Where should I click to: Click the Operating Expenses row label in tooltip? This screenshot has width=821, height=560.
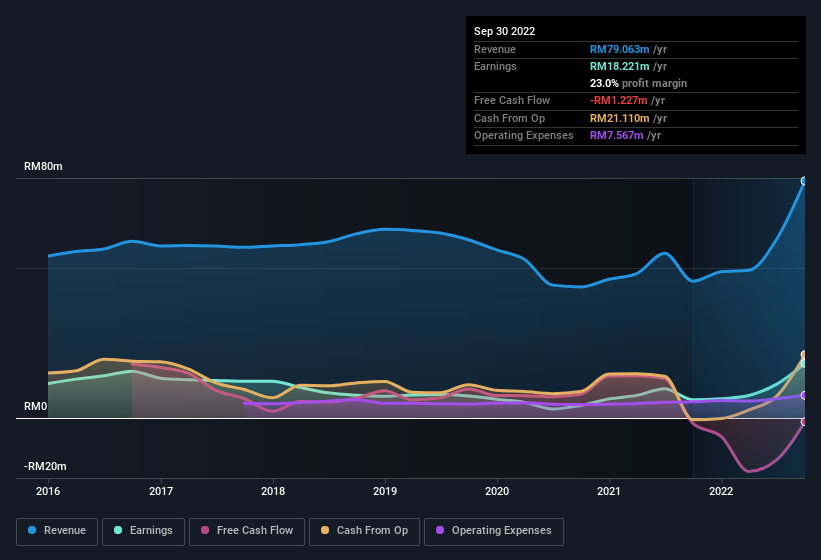(524, 136)
